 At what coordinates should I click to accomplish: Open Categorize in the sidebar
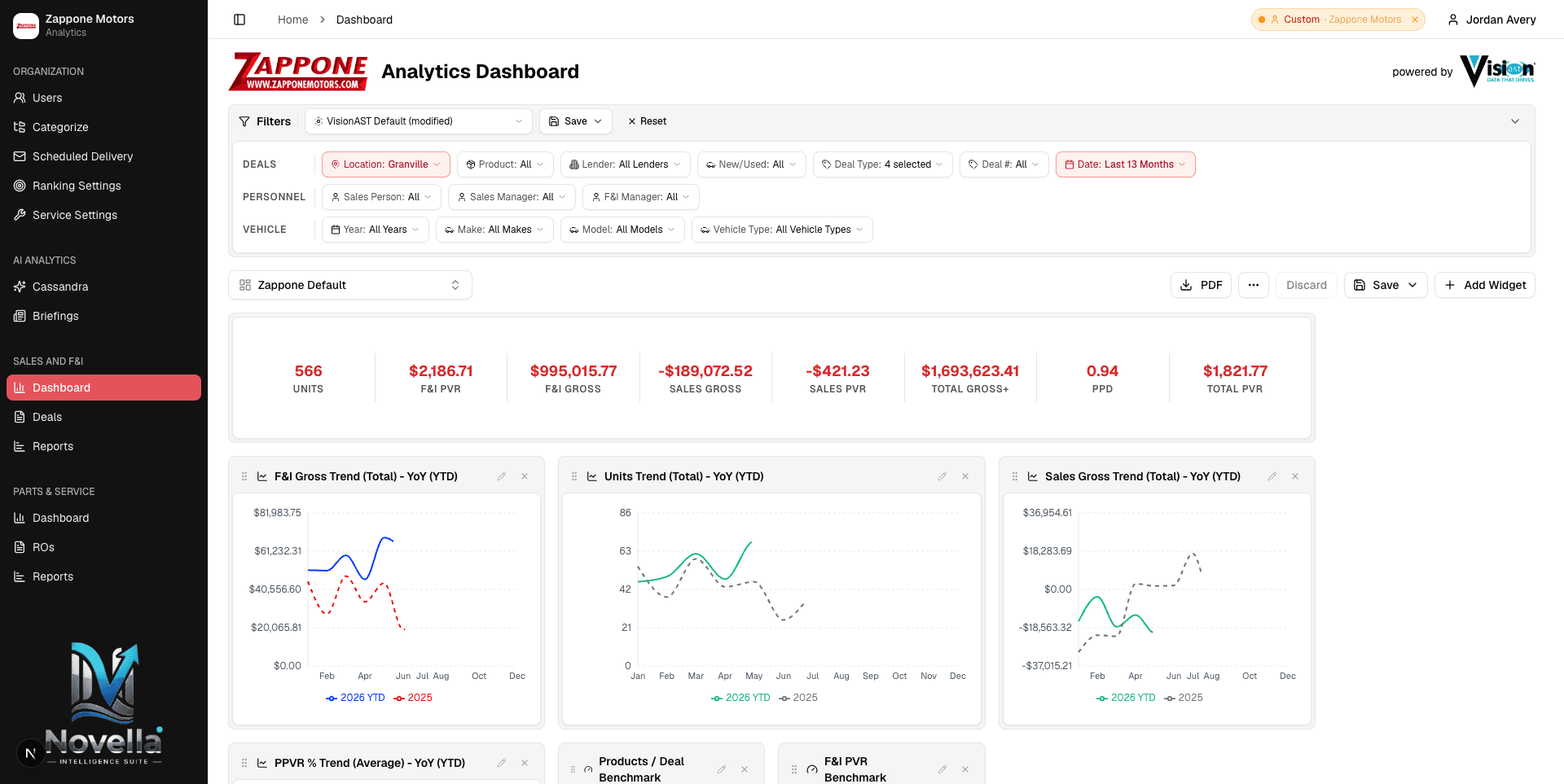(x=103, y=127)
